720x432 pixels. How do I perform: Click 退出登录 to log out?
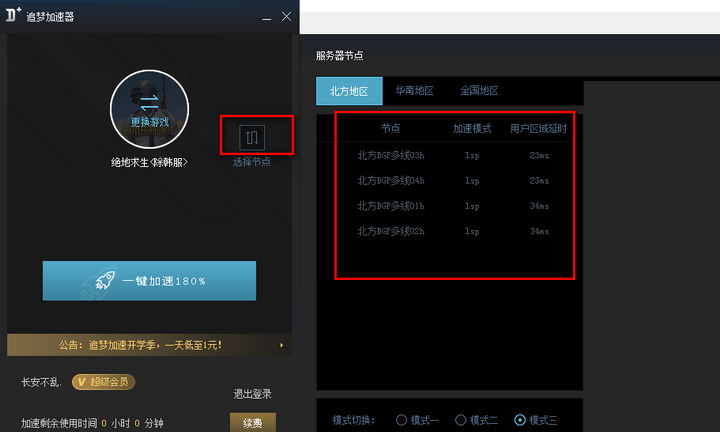pos(252,393)
